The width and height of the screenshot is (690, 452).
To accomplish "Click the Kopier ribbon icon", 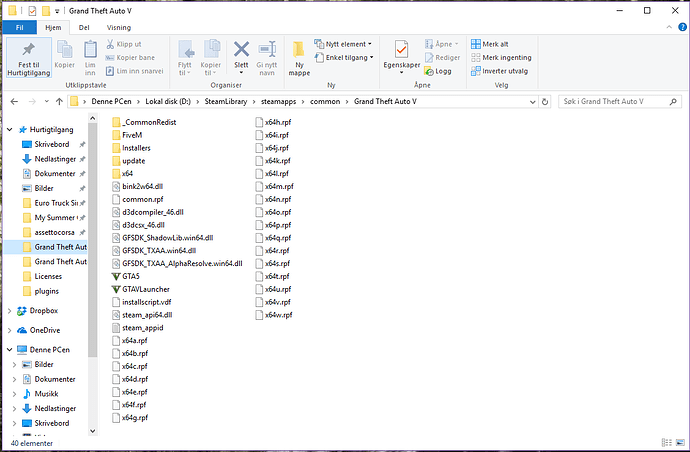I will pyautogui.click(x=65, y=54).
